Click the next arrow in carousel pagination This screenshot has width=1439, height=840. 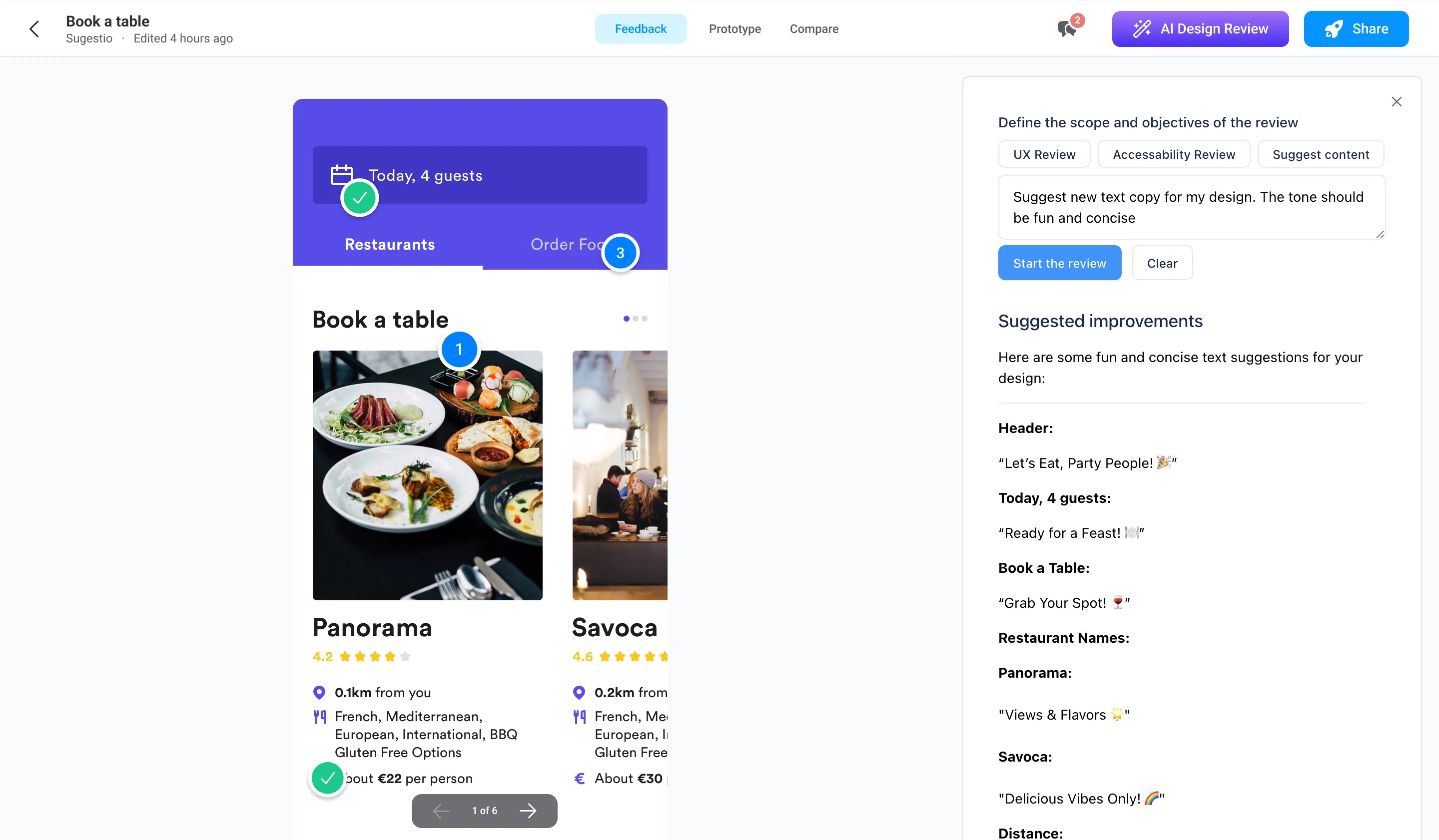pos(527,810)
